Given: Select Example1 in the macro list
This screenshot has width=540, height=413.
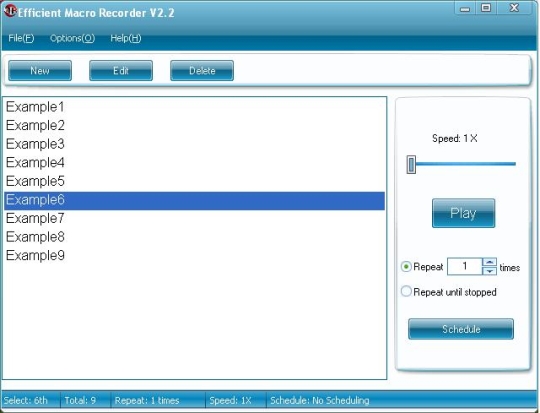Looking at the screenshot, I should pos(194,107).
